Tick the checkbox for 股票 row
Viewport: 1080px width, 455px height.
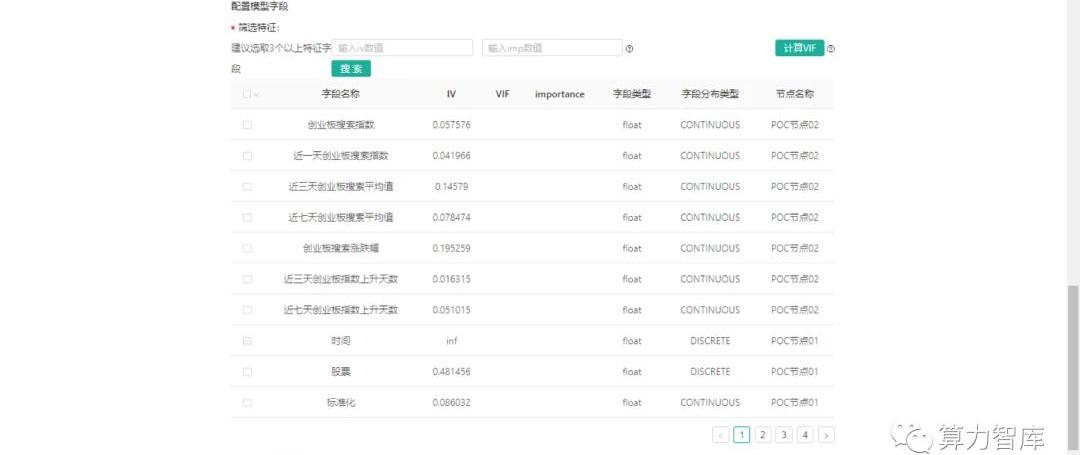pos(247,371)
